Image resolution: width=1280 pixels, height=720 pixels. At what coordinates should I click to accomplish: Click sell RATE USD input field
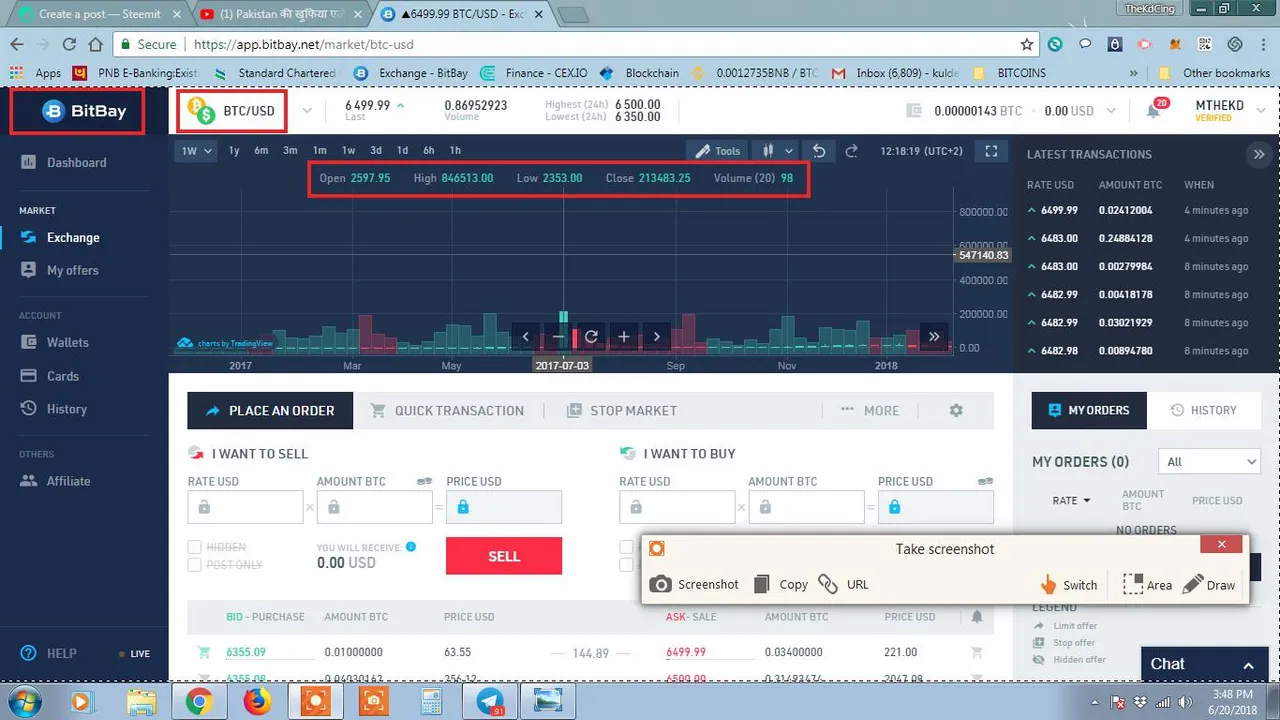click(x=245, y=507)
